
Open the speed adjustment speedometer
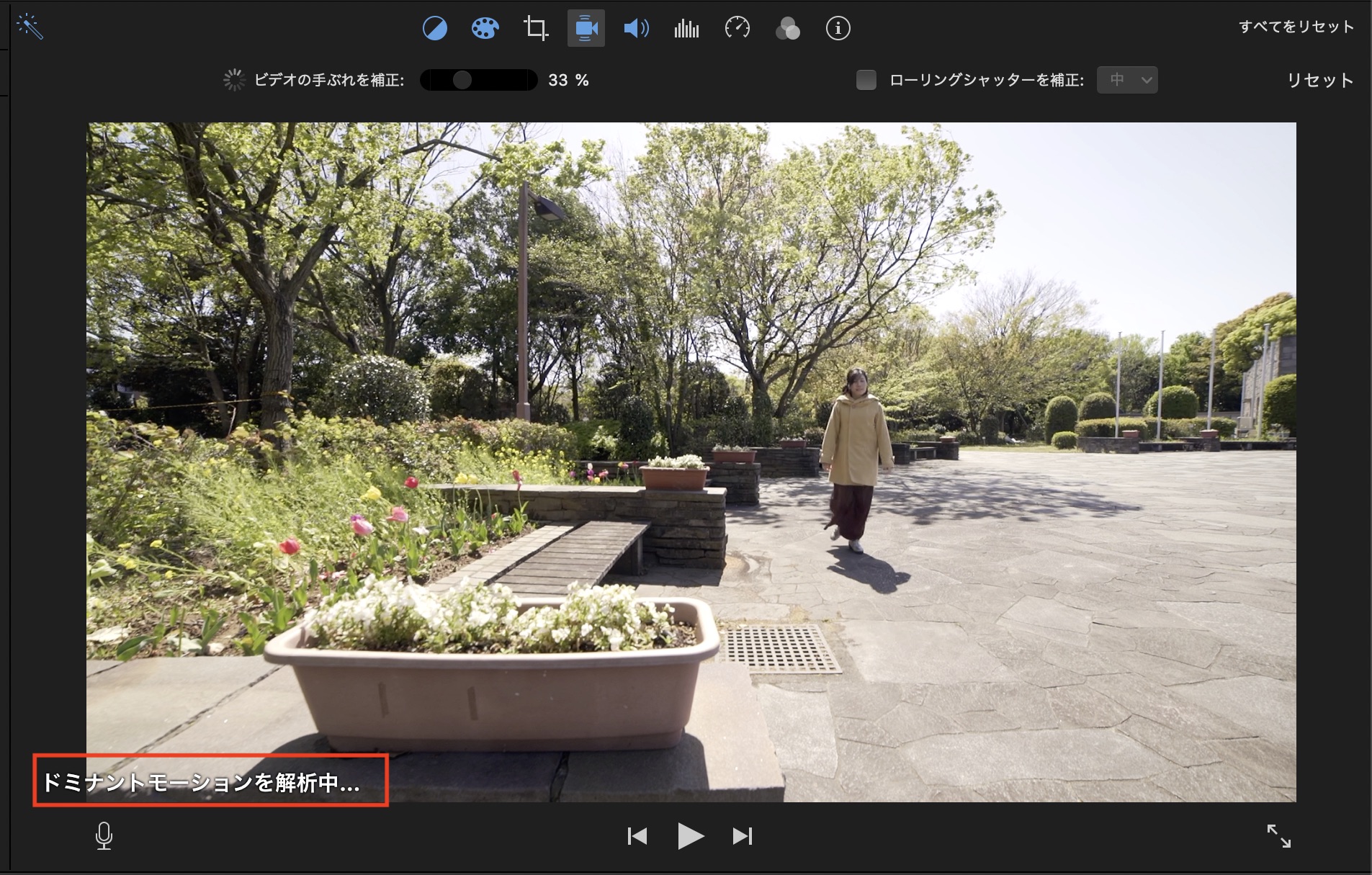tap(737, 29)
